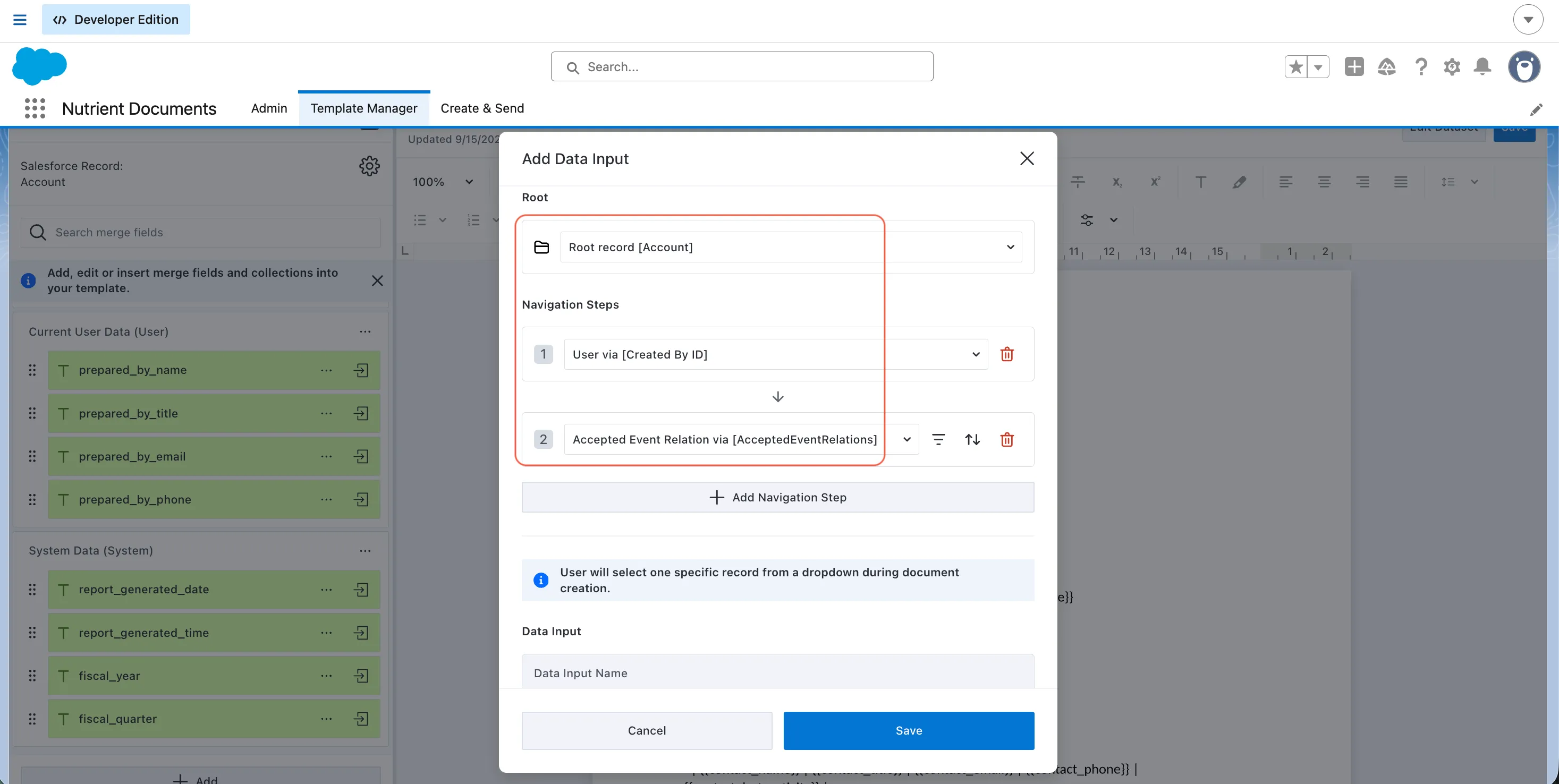Click justify text in editor toolbar

1401,182
